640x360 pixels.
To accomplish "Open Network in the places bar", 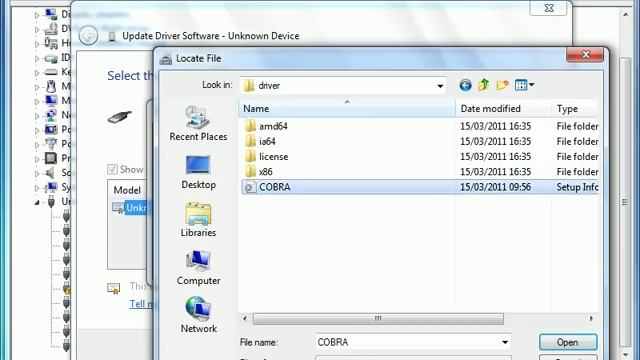I will pyautogui.click(x=198, y=316).
